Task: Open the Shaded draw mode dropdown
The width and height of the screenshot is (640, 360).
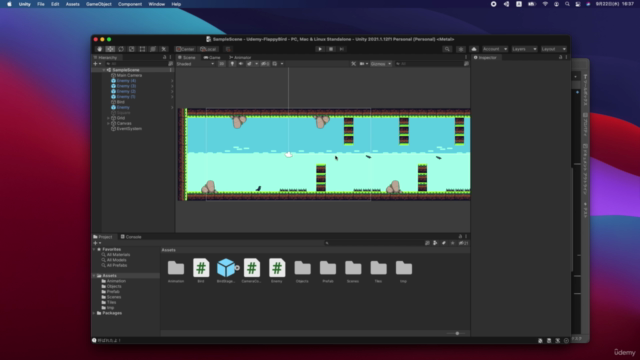Action: pyautogui.click(x=195, y=64)
